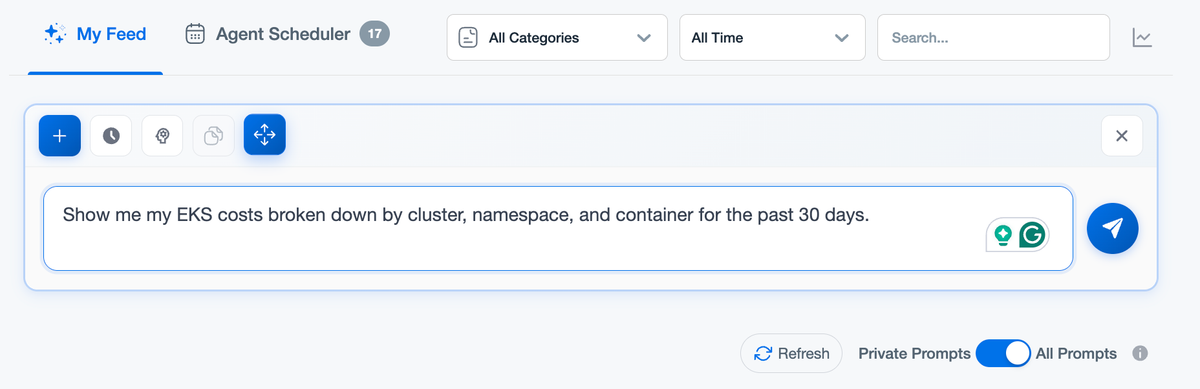Image resolution: width=1200 pixels, height=389 pixels.
Task: Click the greyed-out pie chart icon
Action: click(x=213, y=136)
